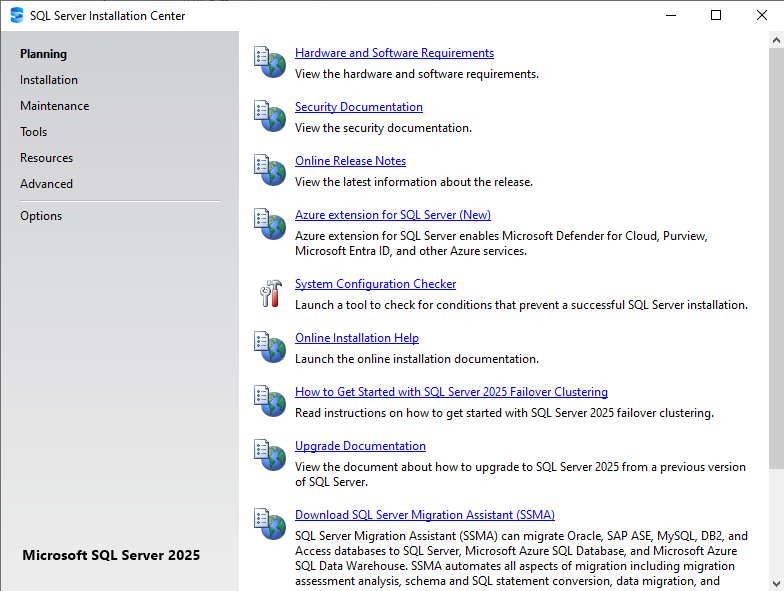Select the Planning category
The height and width of the screenshot is (591, 784).
pyautogui.click(x=44, y=54)
